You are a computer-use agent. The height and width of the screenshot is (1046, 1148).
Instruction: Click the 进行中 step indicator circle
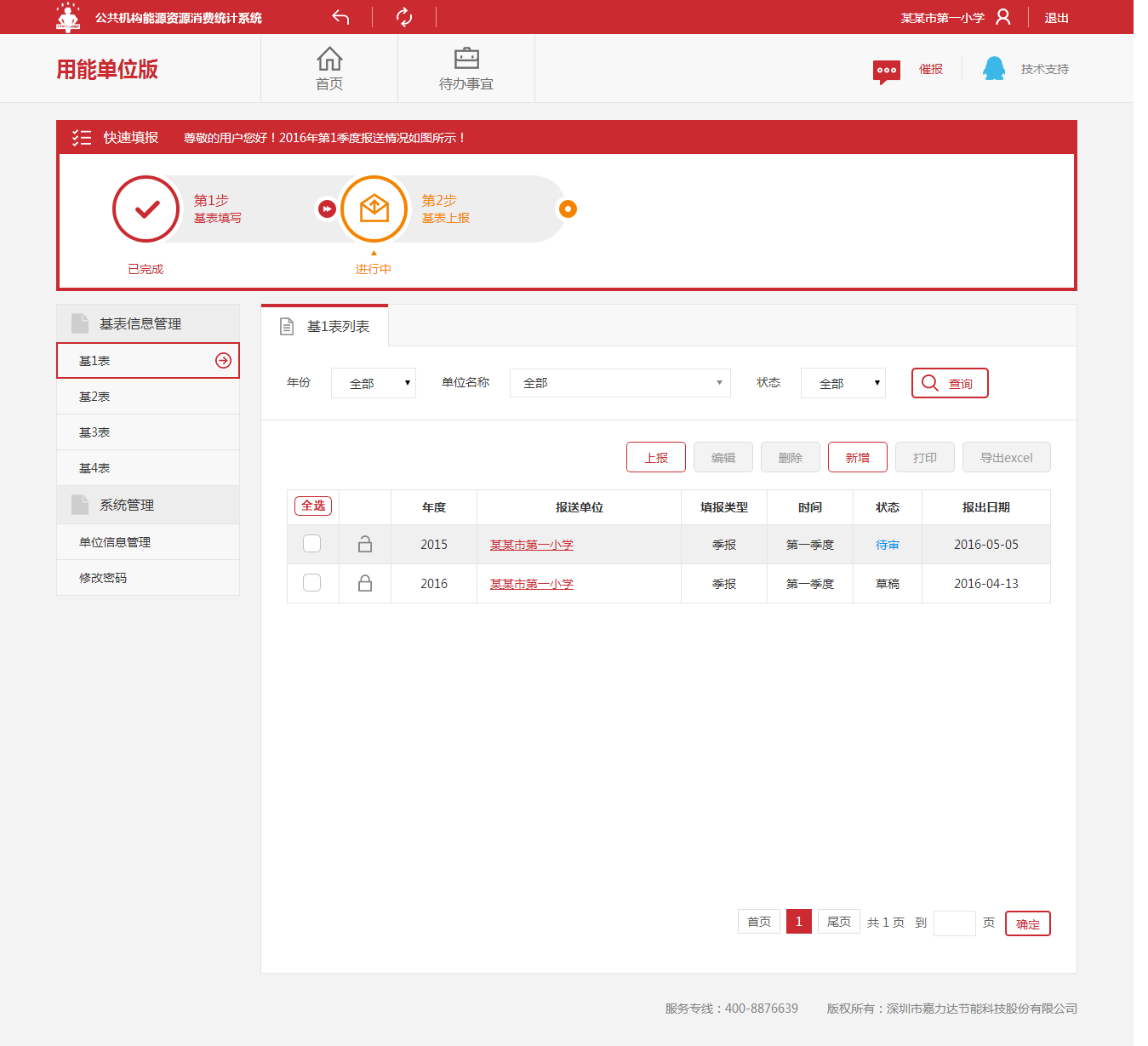pyautogui.click(x=373, y=209)
